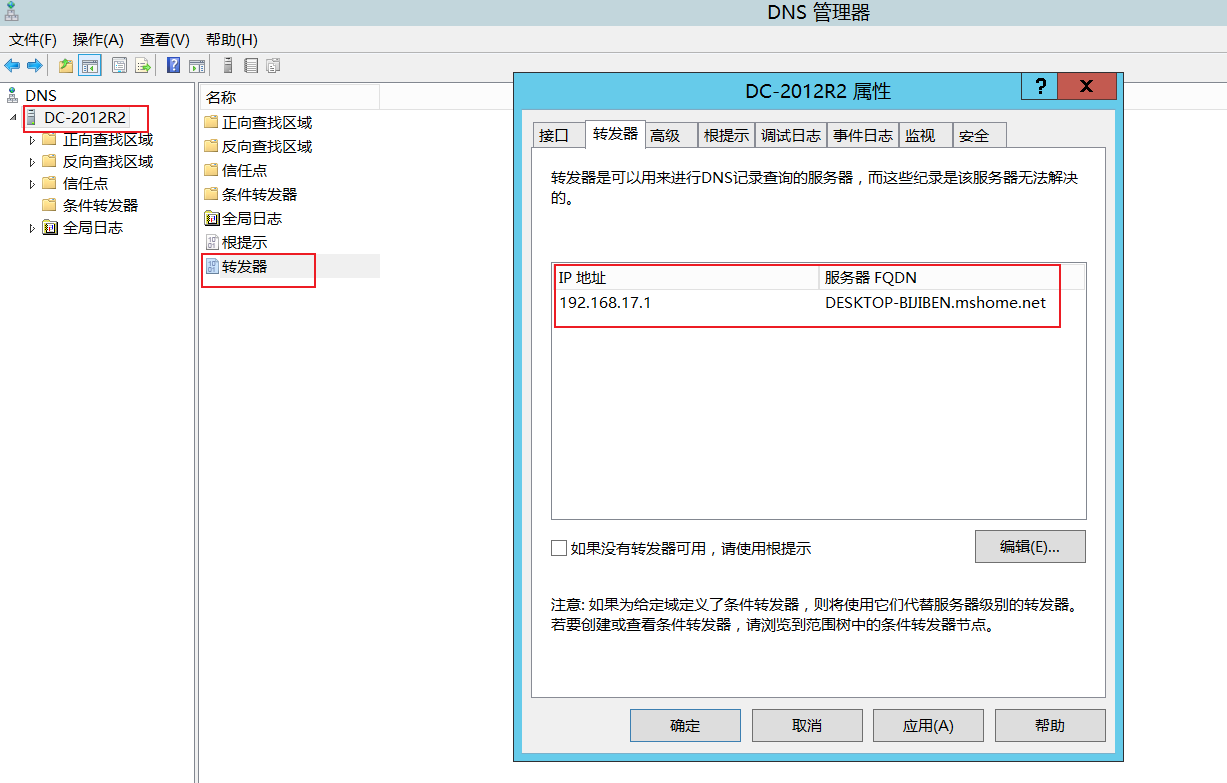1227x783 pixels.
Task: Expand the 正向查找区域 tree node
Action: [32, 140]
